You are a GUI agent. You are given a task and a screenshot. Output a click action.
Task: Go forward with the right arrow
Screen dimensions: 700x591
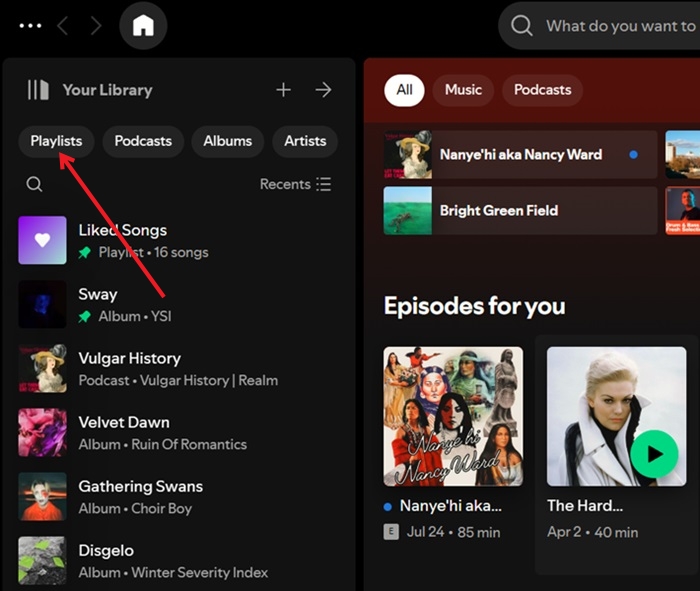pyautogui.click(x=96, y=26)
